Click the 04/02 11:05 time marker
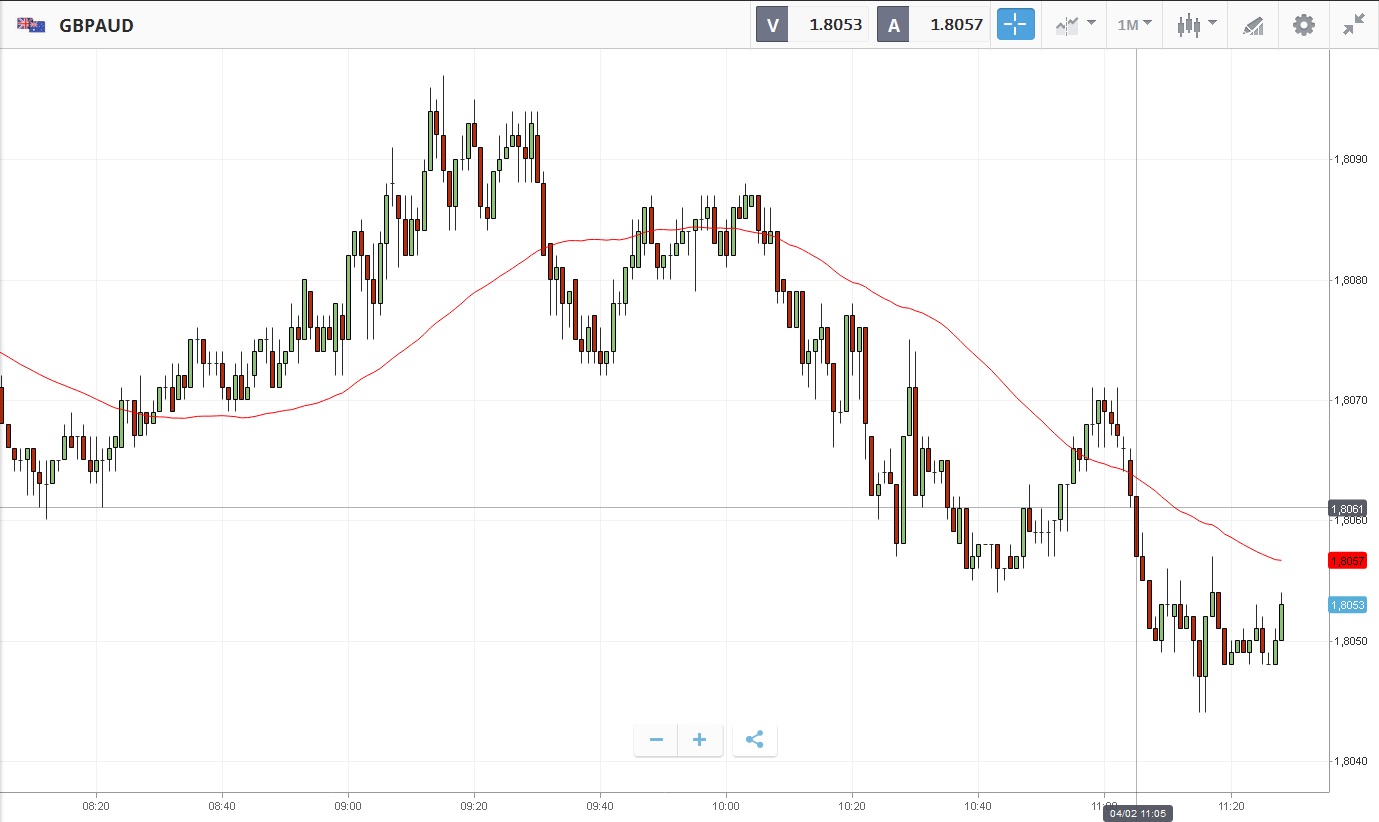 click(x=1136, y=814)
